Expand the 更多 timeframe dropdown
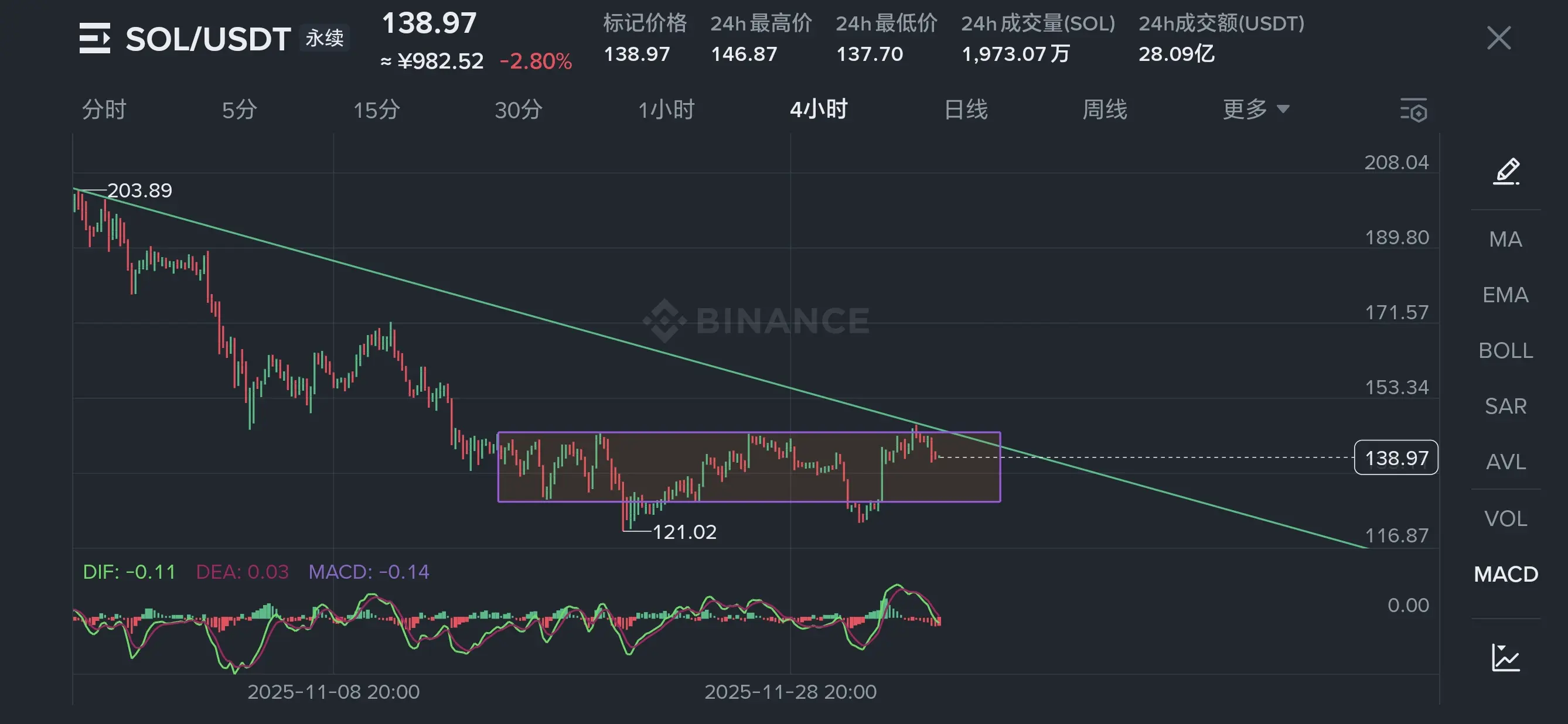 click(x=1255, y=110)
